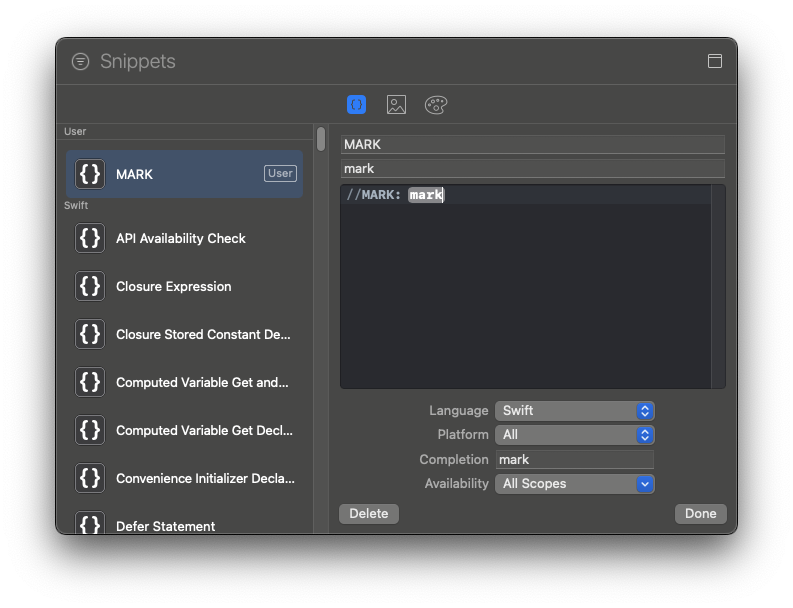Toggle the window layout icon in title bar

coord(715,61)
